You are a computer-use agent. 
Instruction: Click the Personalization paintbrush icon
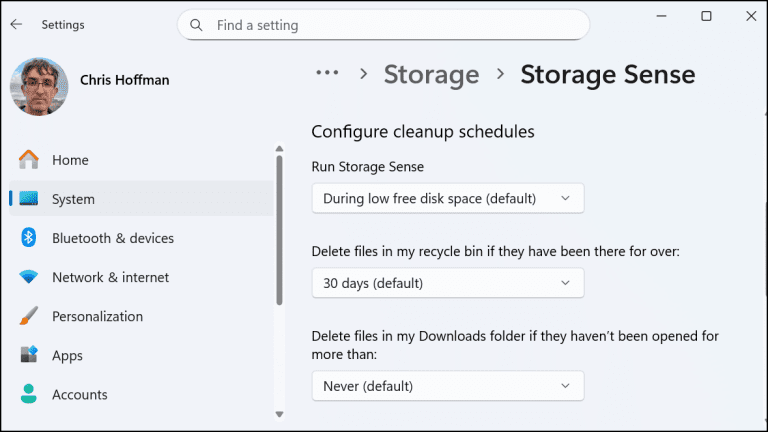(29, 316)
